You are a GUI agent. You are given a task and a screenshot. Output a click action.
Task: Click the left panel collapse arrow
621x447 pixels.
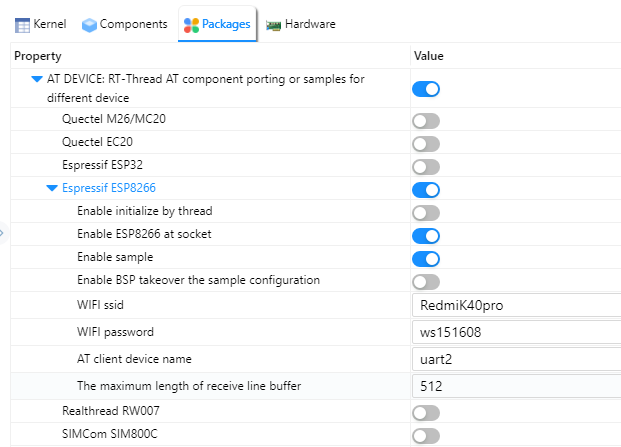[3, 233]
